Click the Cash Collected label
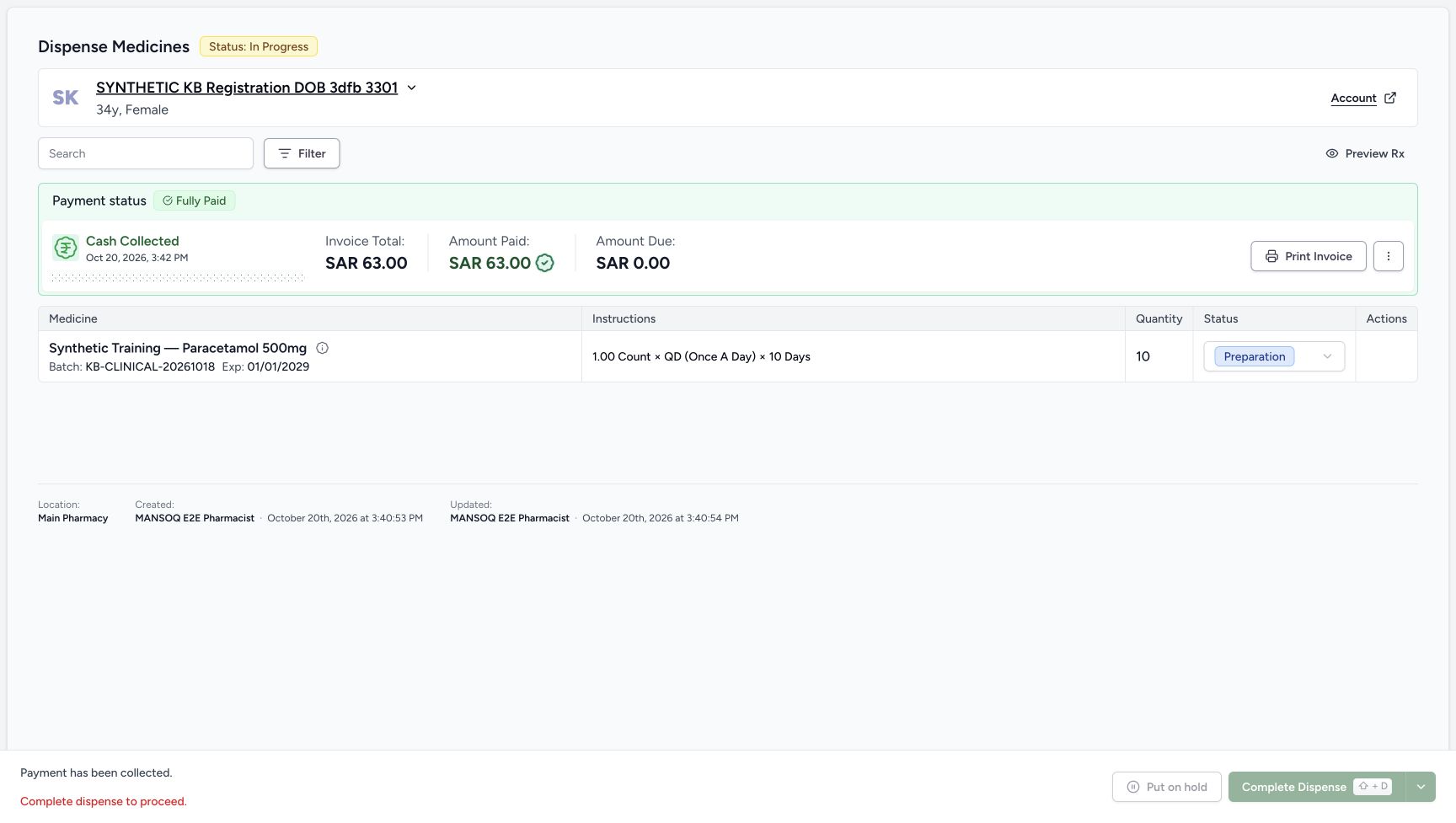 [132, 241]
